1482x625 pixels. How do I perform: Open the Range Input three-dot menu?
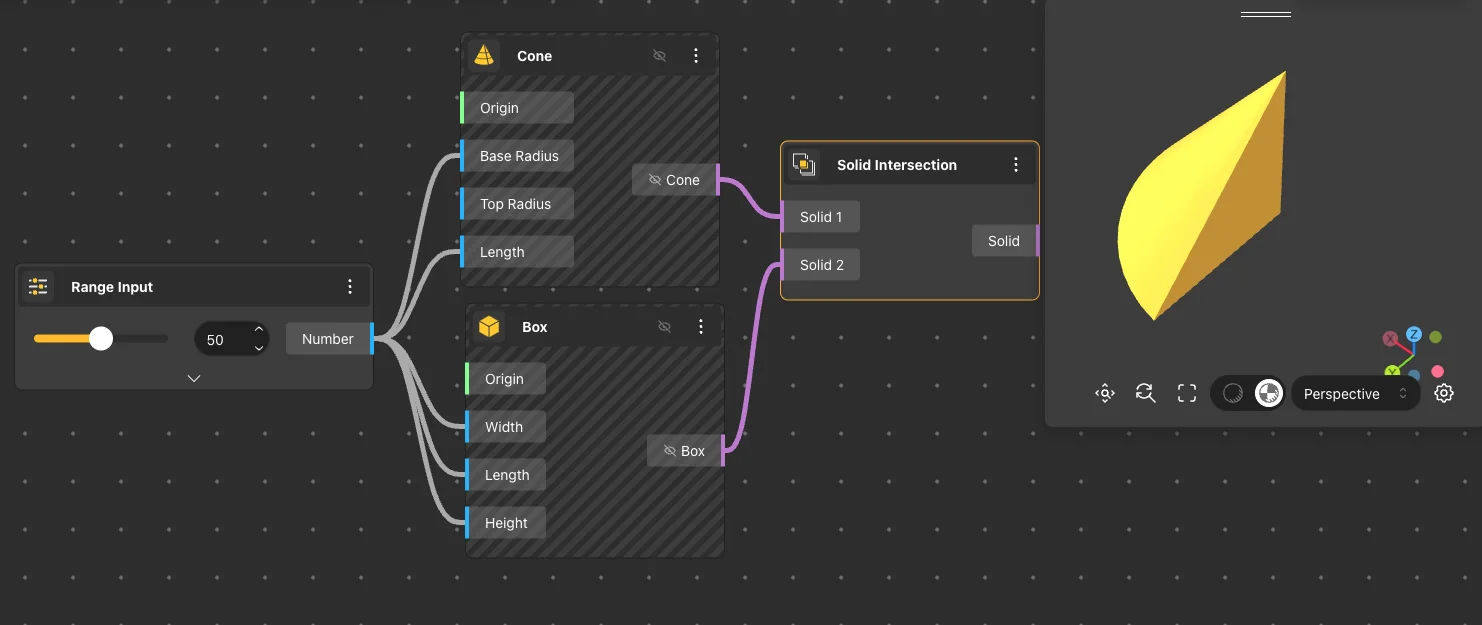coord(350,287)
